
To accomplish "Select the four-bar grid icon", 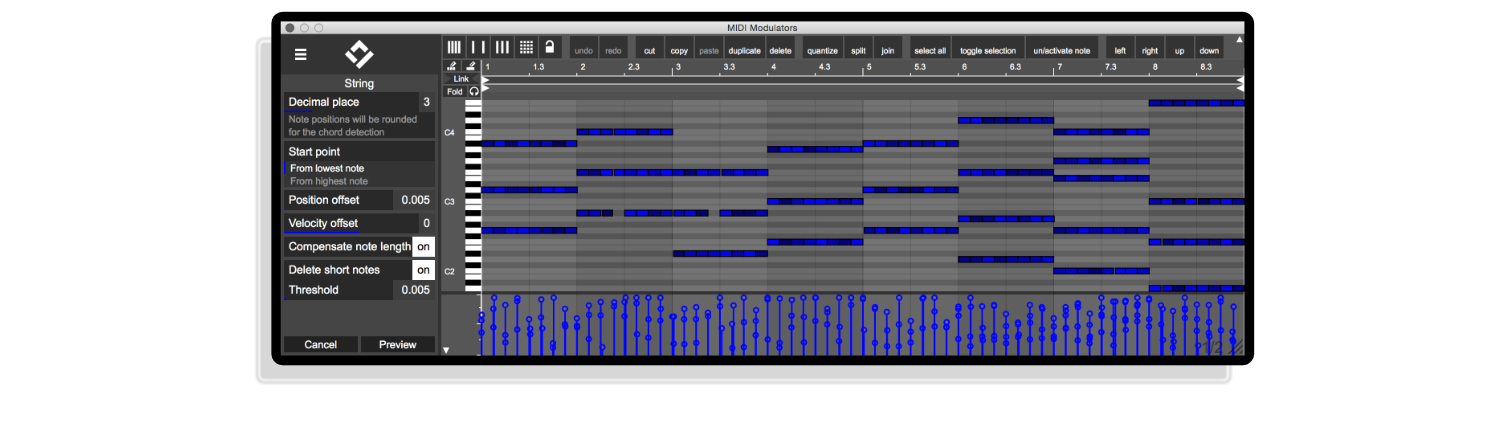I will pos(454,47).
